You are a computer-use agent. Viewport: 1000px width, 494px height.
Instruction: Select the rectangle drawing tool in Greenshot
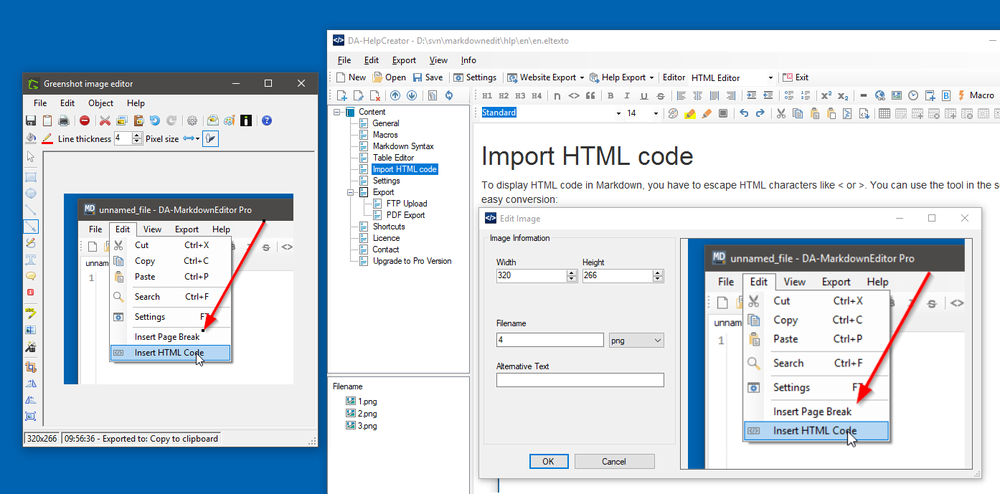pos(31,177)
